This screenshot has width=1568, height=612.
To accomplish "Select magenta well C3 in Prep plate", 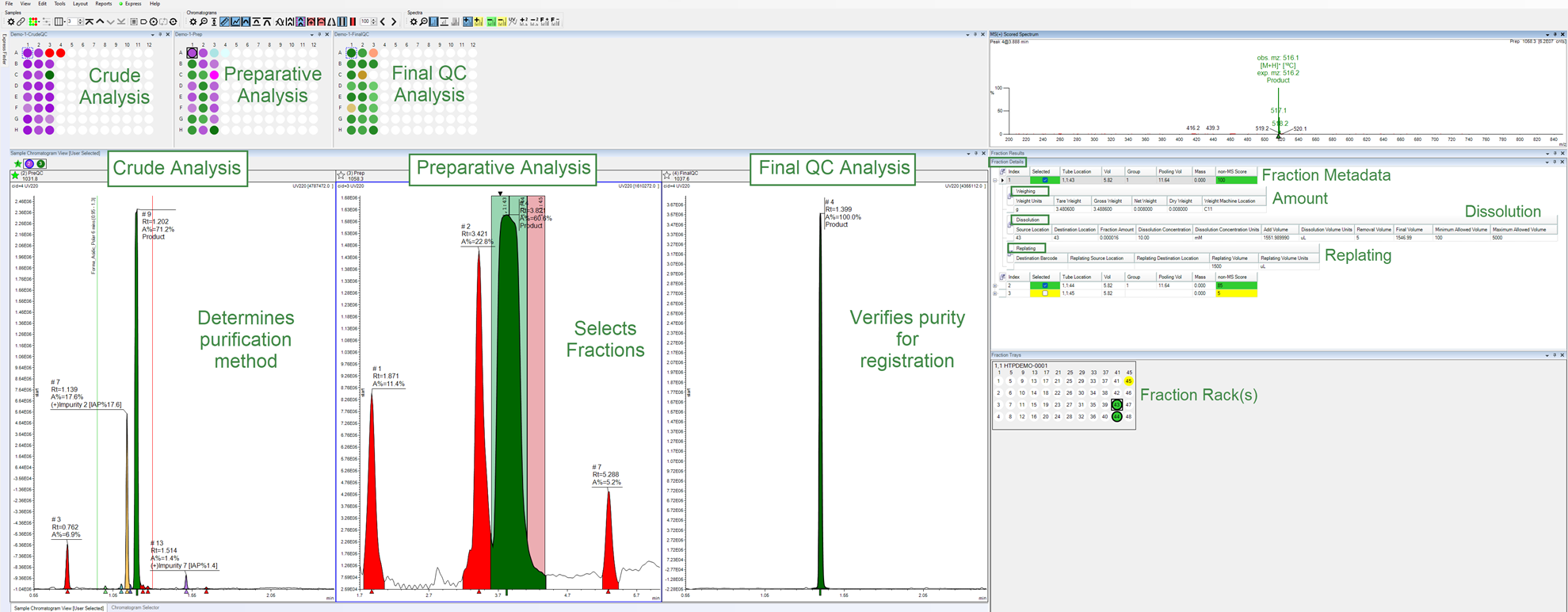I will pos(214,75).
